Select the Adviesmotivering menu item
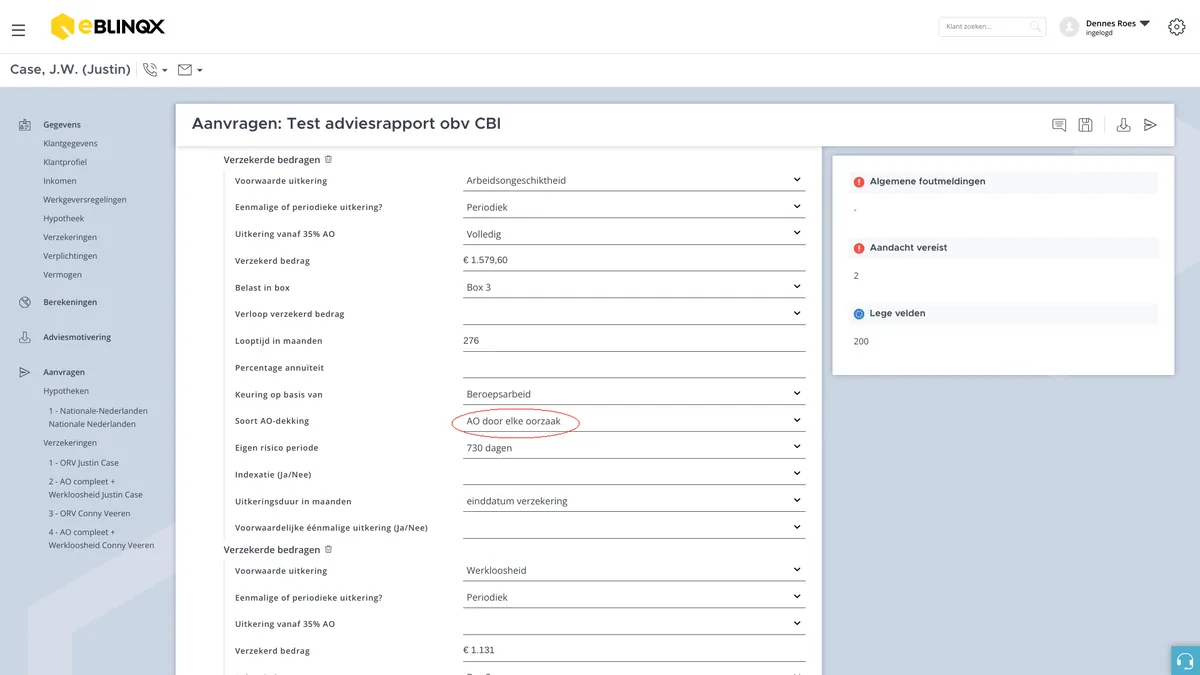Viewport: 1200px width, 675px height. point(77,338)
